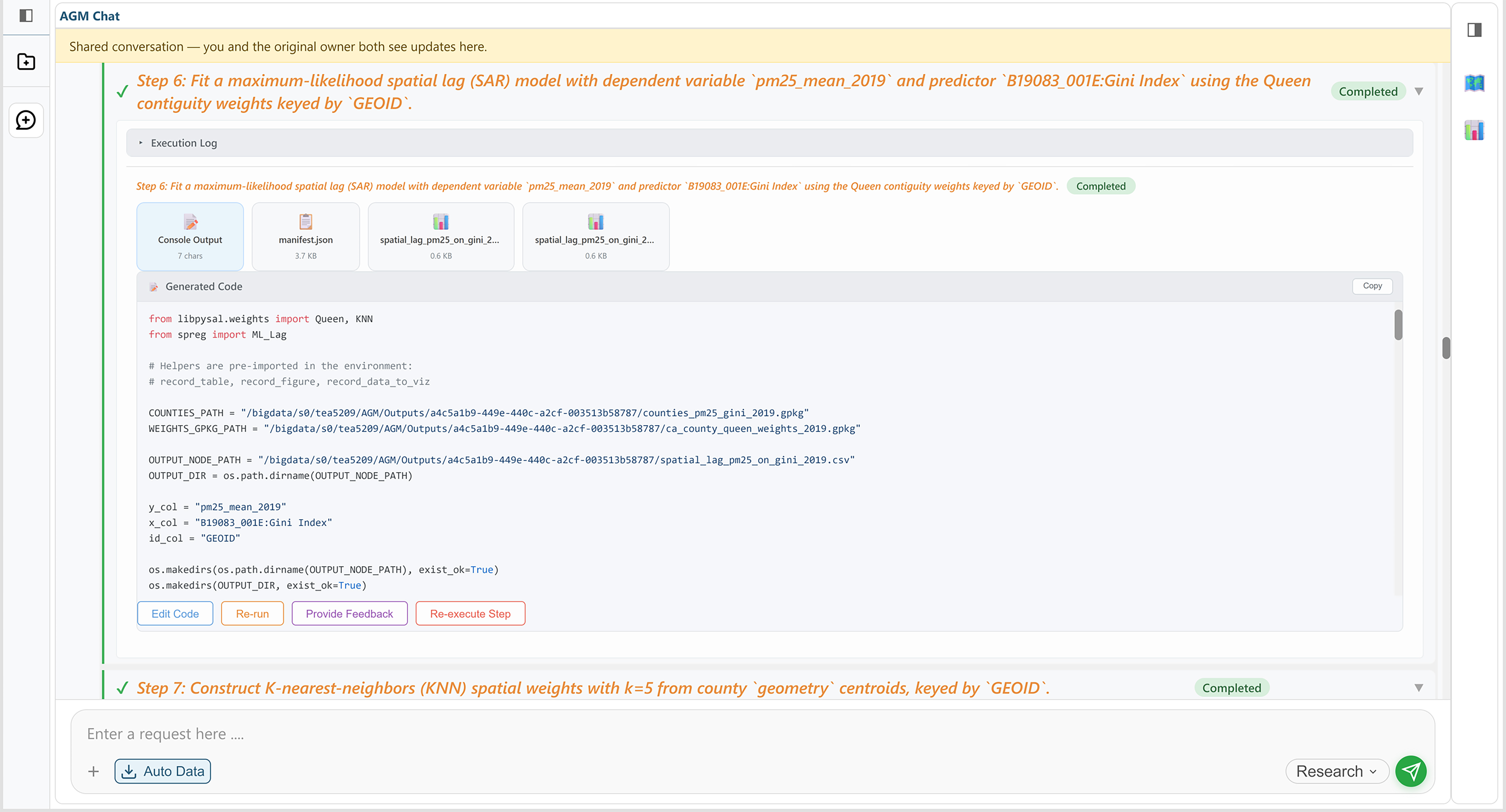Add attachment with plus icon near Auto Data
Viewport: 1506px width, 812px height.
click(x=93, y=771)
